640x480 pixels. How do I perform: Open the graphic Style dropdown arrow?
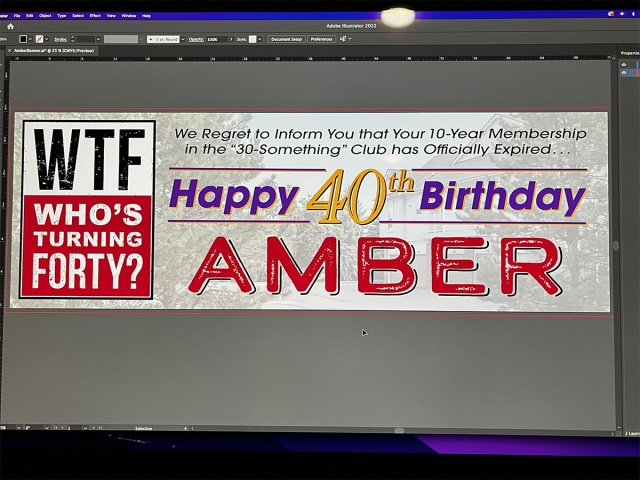[x=260, y=39]
